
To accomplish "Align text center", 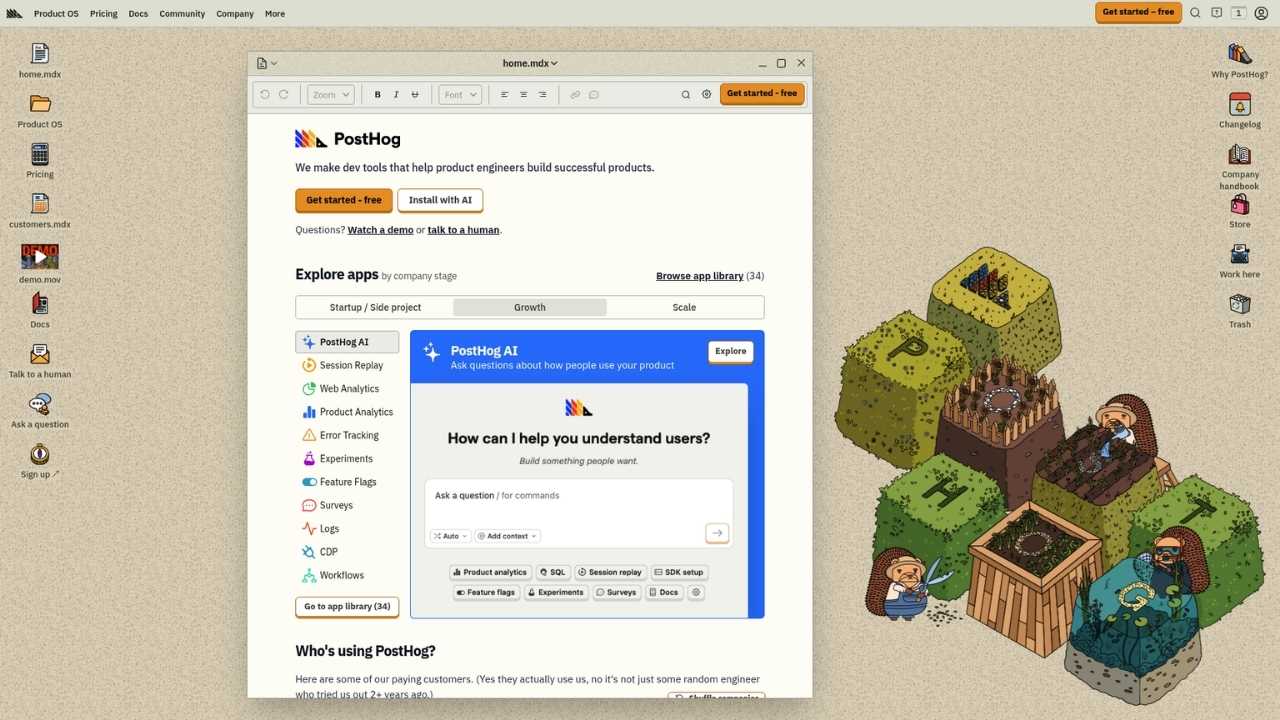I will (x=523, y=94).
